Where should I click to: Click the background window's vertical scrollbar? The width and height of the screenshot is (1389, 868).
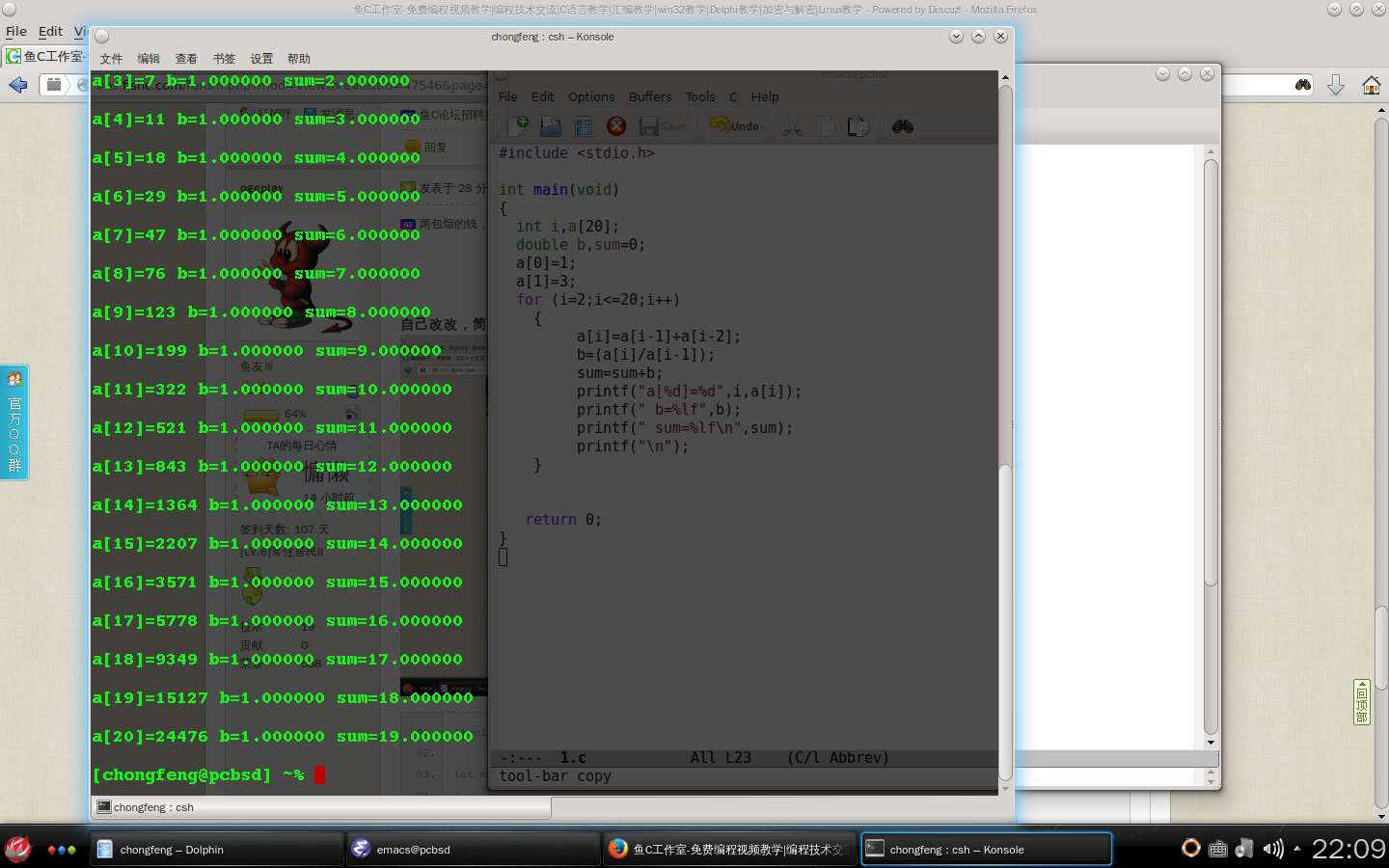click(x=1211, y=447)
